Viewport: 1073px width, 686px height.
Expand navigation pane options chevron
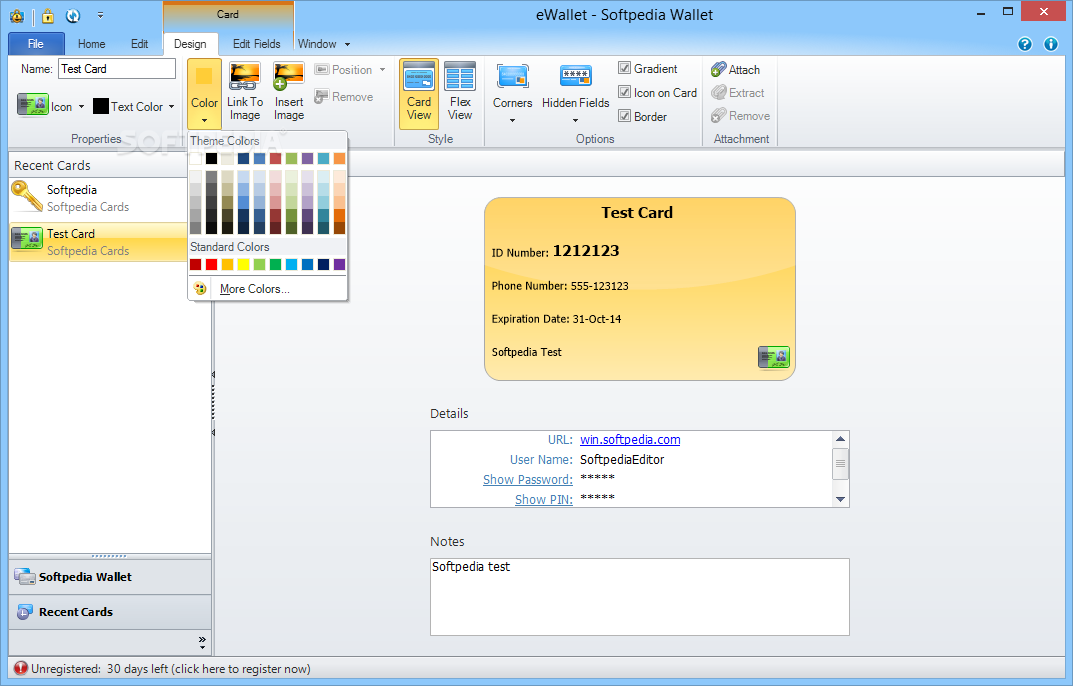[x=203, y=641]
